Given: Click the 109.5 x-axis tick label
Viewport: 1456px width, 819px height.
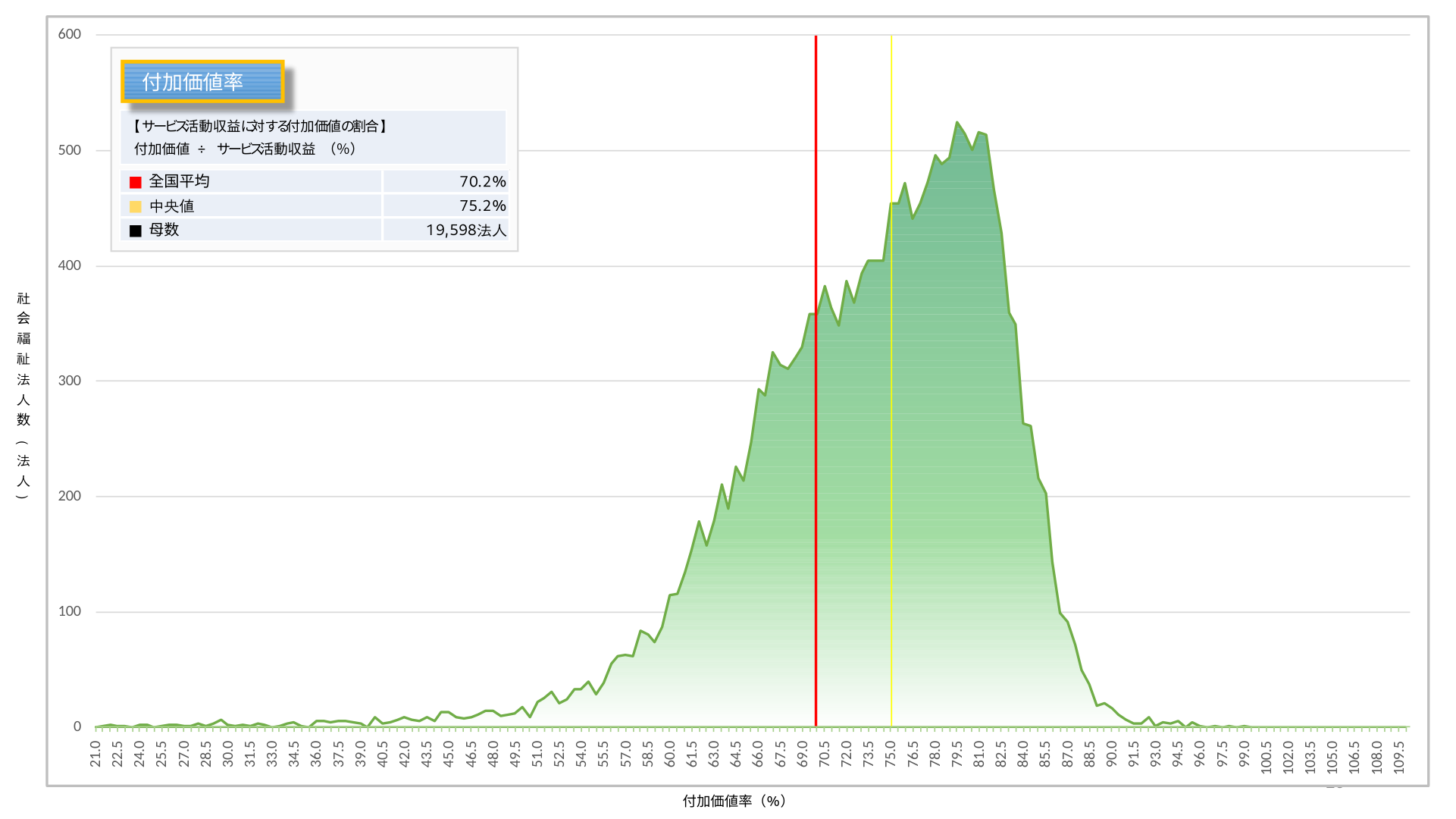Looking at the screenshot, I should pos(1398,756).
